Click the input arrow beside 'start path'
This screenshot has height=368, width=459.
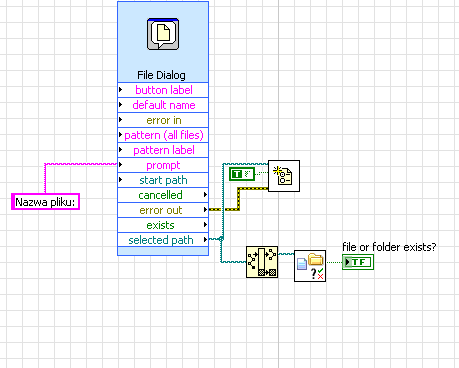[121, 180]
